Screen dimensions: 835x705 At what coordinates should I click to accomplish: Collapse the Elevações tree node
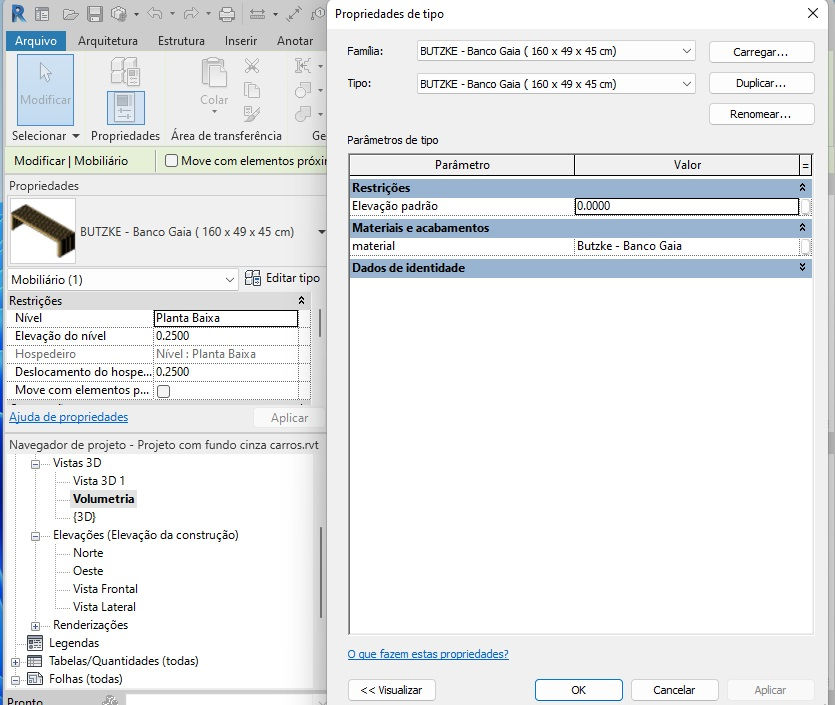(35, 536)
